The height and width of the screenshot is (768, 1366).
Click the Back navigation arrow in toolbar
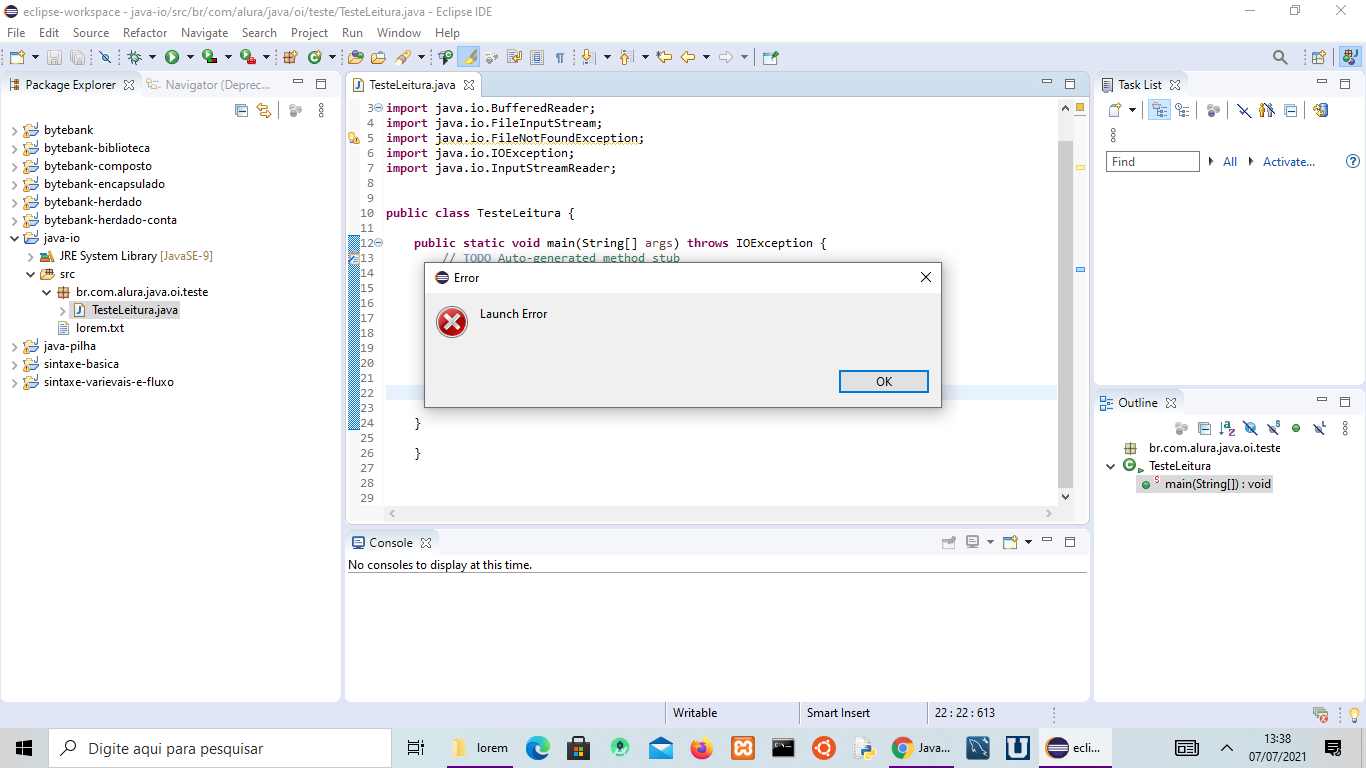(x=688, y=58)
